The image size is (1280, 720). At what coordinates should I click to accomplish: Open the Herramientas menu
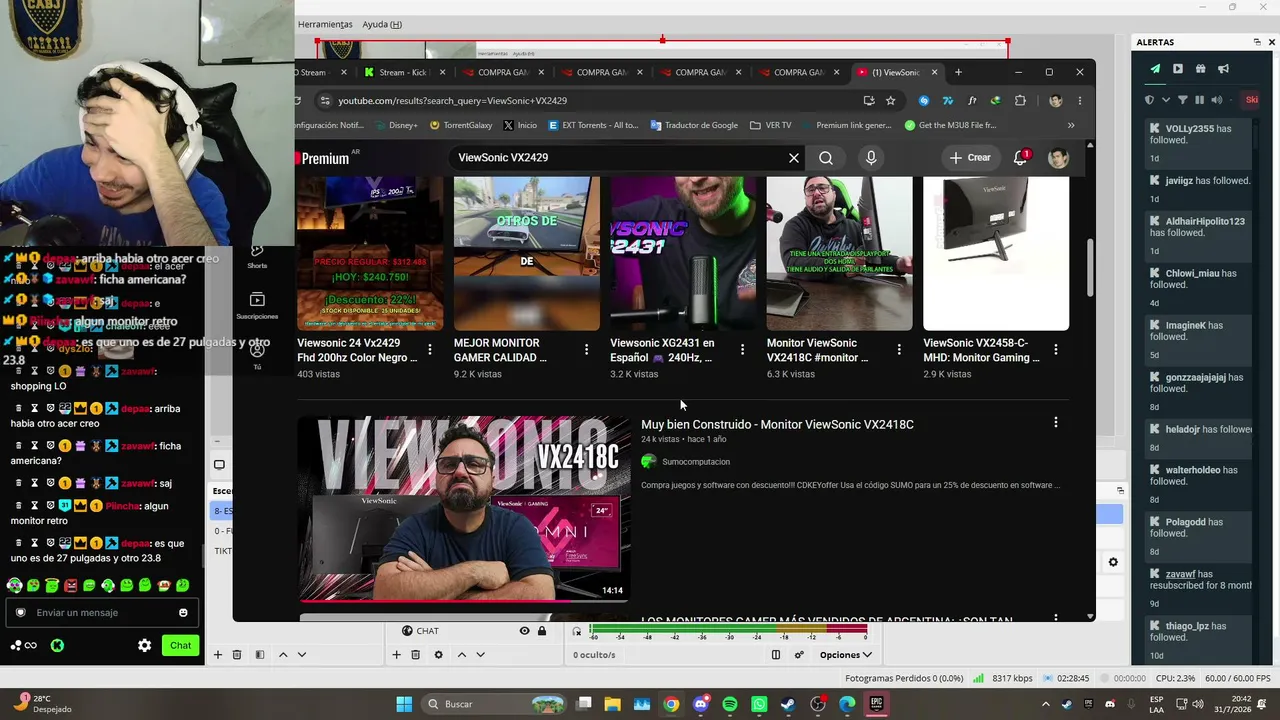[x=325, y=24]
